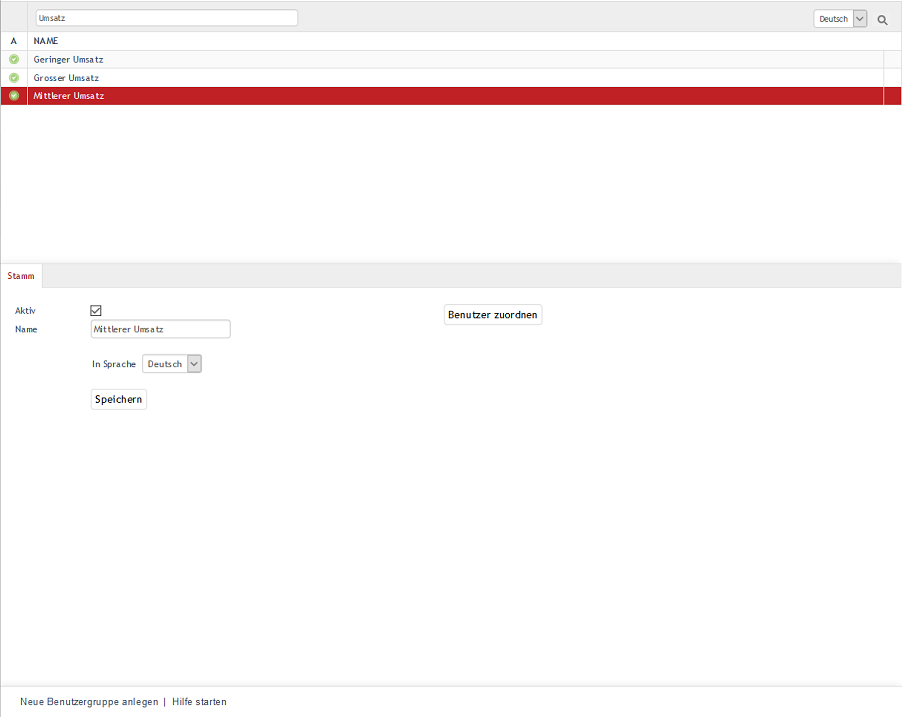Focus the search field containing Umsatz
The width and height of the screenshot is (902, 717).
166,18
